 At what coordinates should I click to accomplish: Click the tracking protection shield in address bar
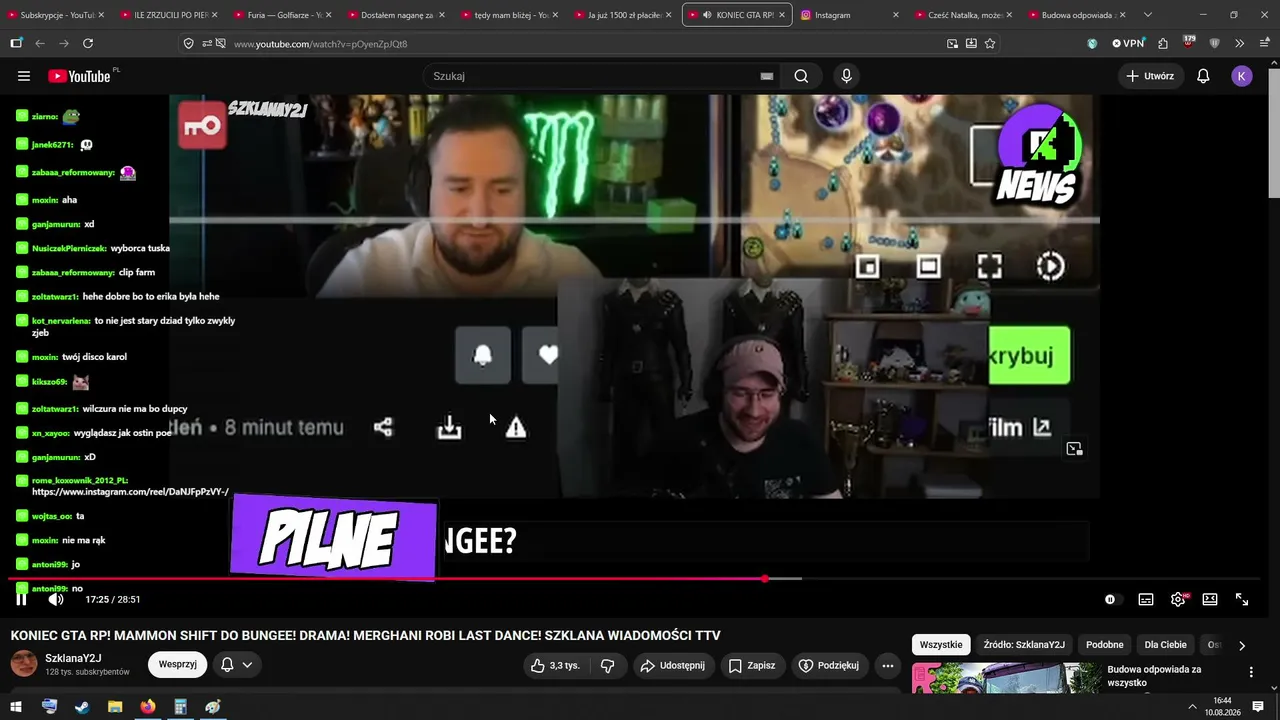tap(189, 44)
